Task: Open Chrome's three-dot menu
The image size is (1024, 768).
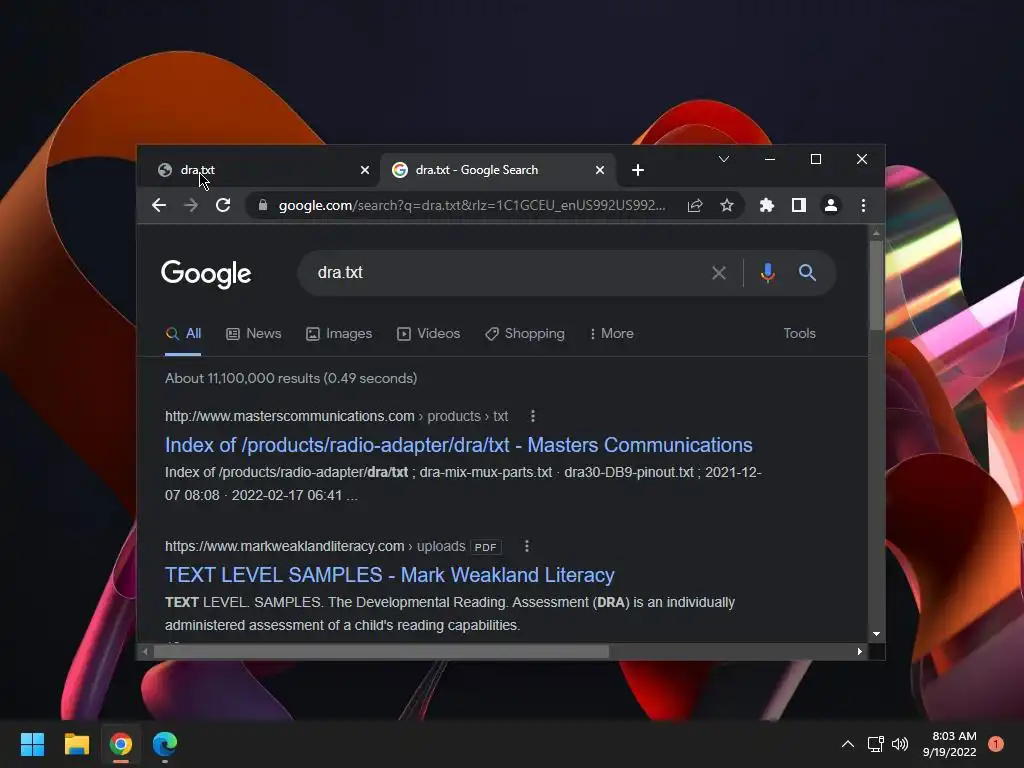Action: point(863,205)
